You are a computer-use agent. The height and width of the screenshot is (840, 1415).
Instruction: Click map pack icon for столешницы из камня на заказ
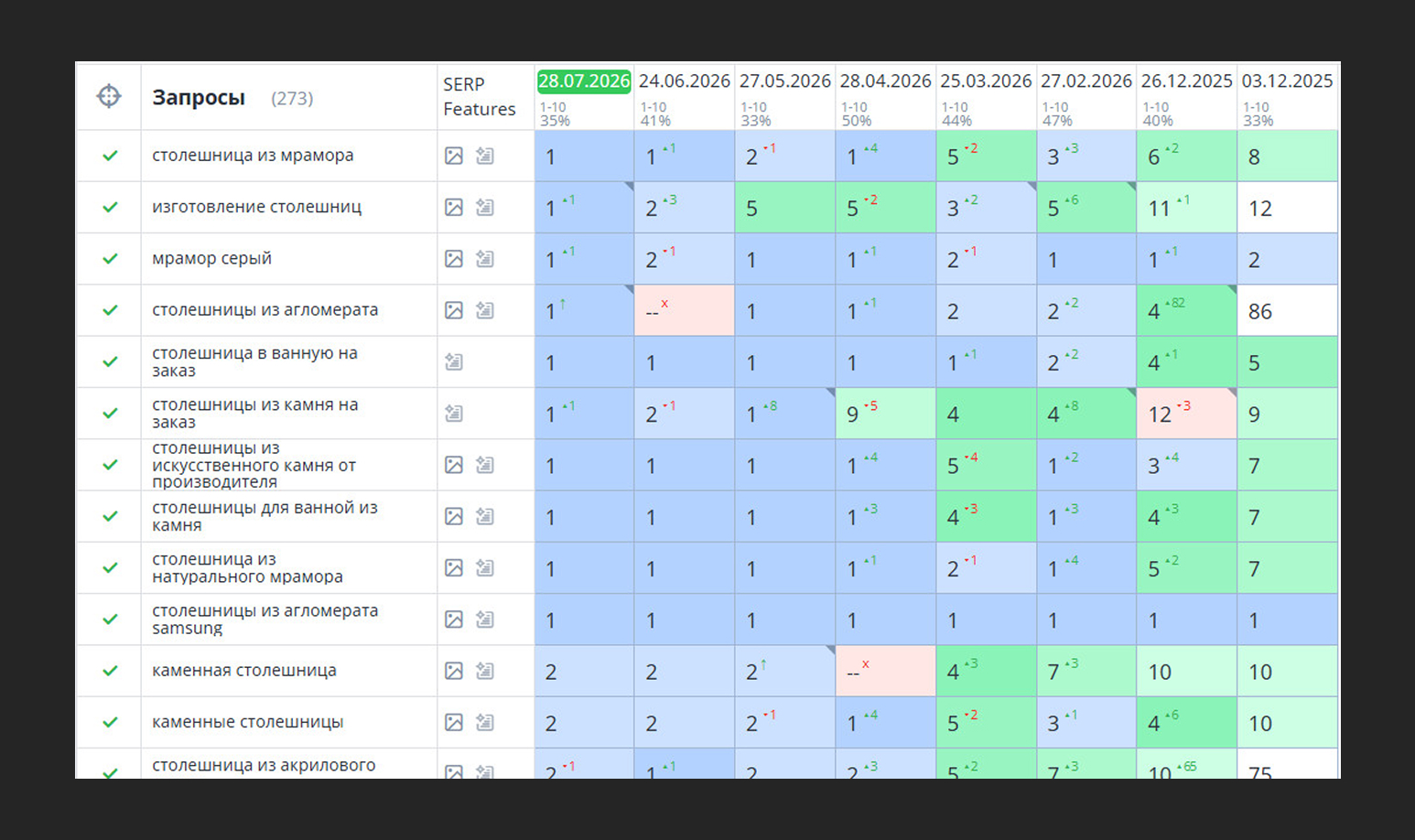(x=454, y=414)
